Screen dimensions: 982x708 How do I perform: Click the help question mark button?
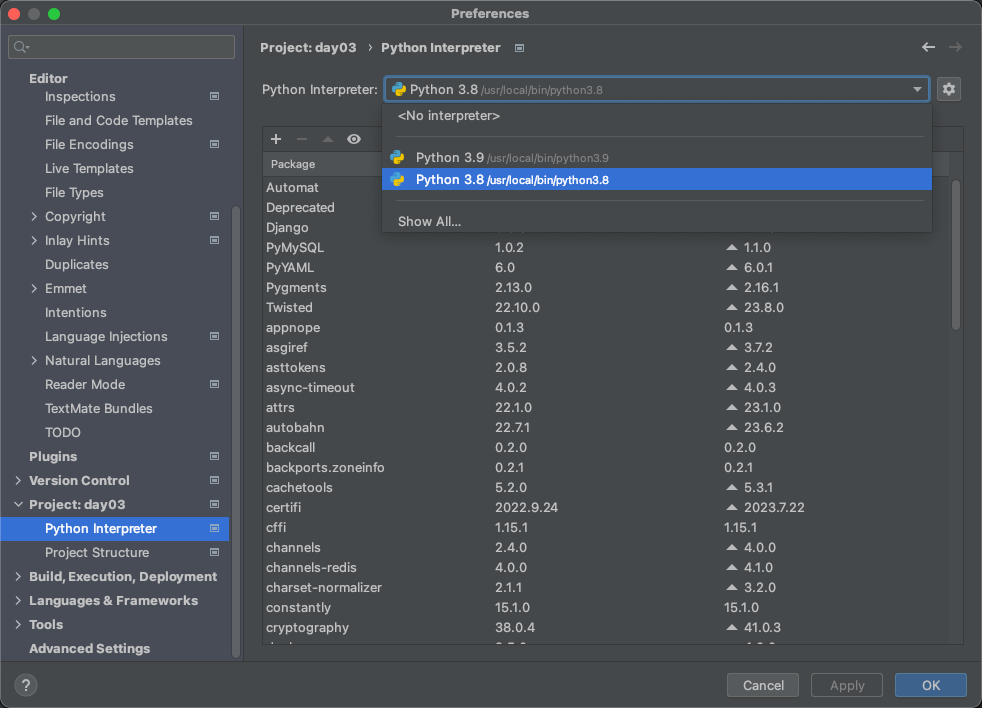click(26, 685)
